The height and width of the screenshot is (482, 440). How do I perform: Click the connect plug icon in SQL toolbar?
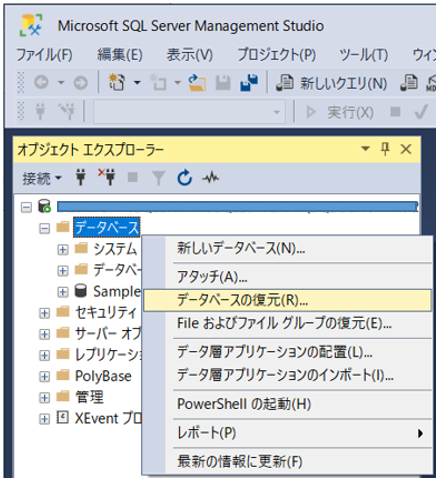pos(40,111)
